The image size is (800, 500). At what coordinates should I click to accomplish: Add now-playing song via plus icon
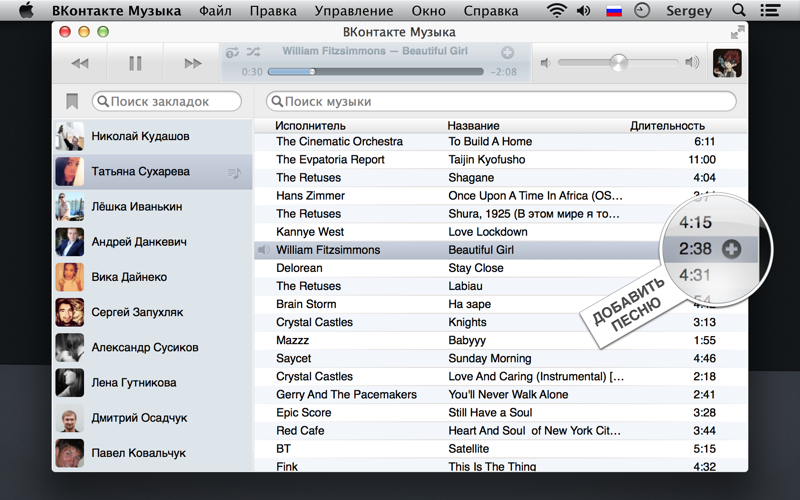point(507,53)
